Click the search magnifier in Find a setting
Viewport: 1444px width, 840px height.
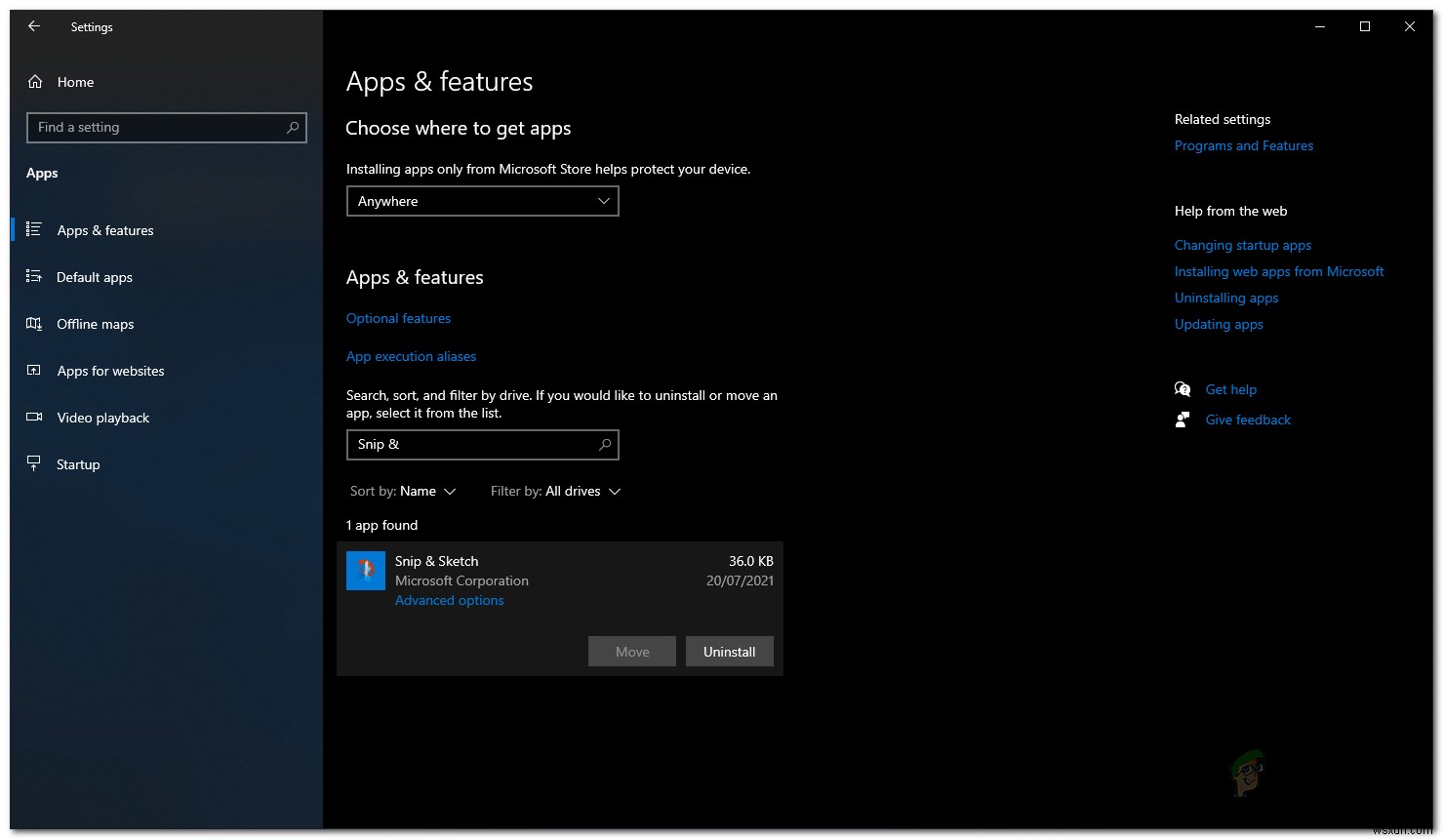292,128
